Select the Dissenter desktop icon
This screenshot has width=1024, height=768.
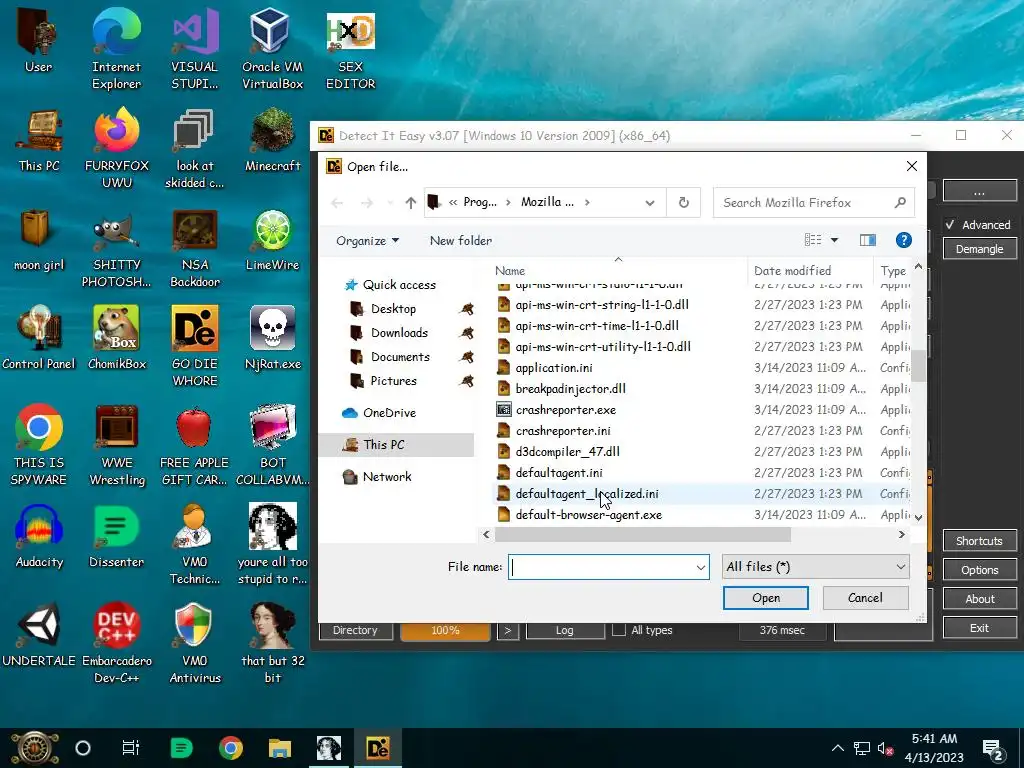(116, 537)
